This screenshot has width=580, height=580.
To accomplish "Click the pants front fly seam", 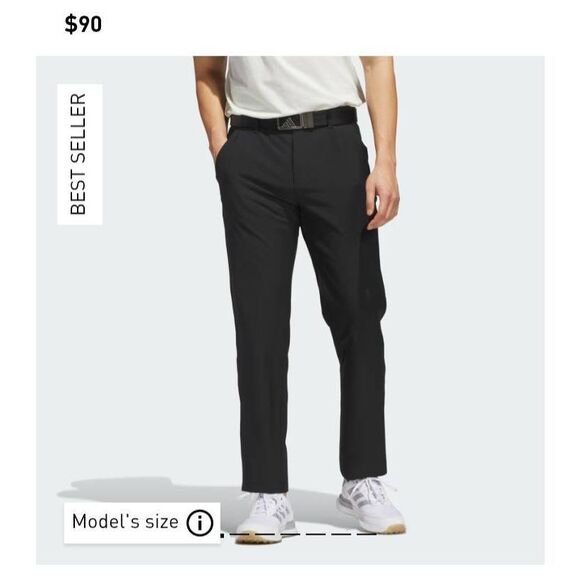I will click(294, 159).
